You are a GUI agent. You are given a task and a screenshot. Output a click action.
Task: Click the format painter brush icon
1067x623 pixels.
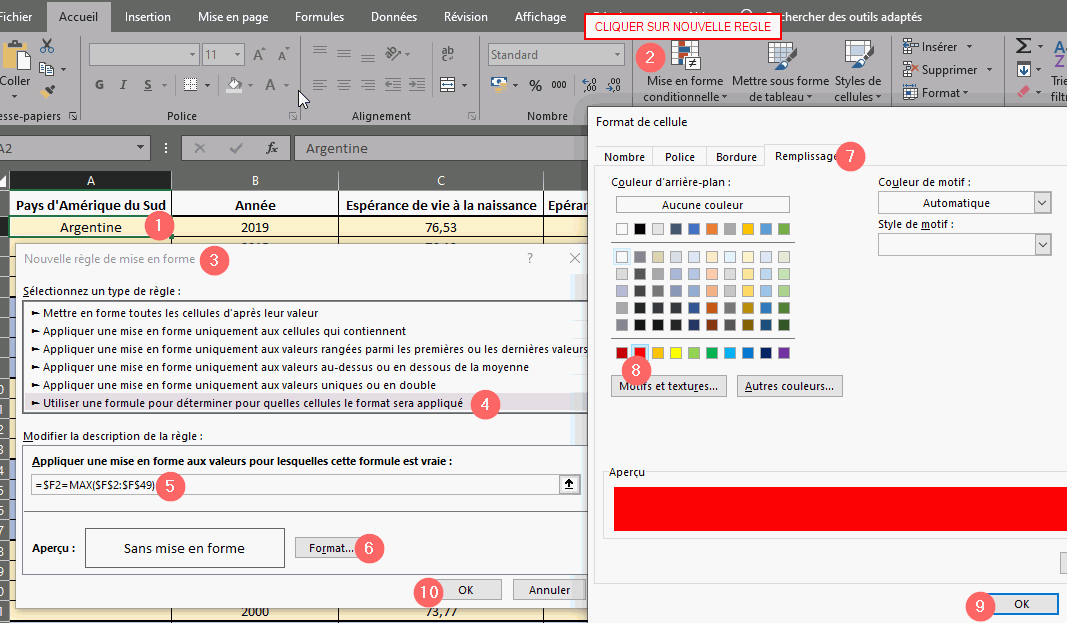47,91
